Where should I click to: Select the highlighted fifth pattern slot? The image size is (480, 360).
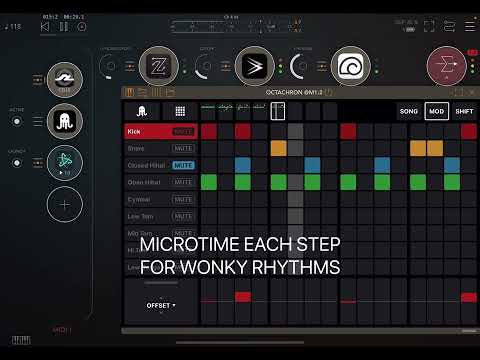pyautogui.click(x=278, y=111)
